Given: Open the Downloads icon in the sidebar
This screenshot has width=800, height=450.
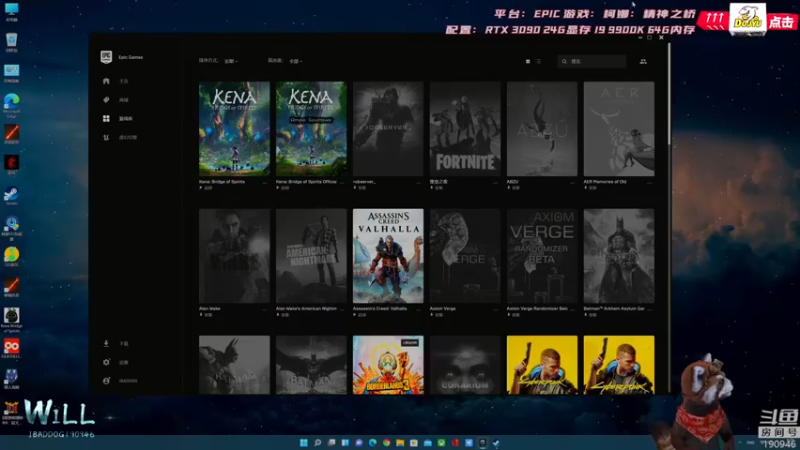Looking at the screenshot, I should [x=106, y=343].
